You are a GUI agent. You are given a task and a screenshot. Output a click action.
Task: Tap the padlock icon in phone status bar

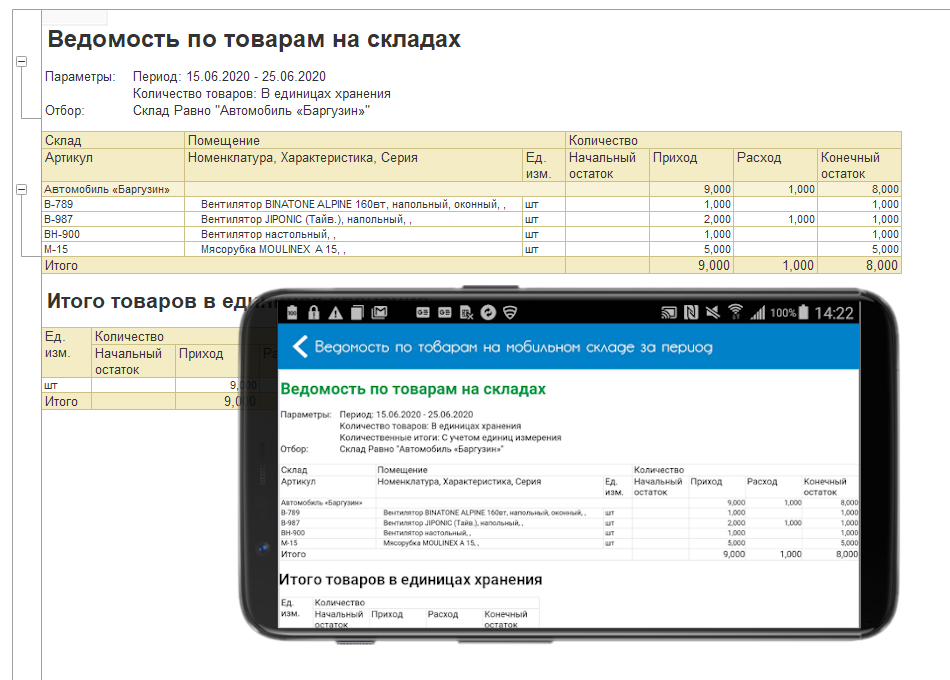coord(313,313)
